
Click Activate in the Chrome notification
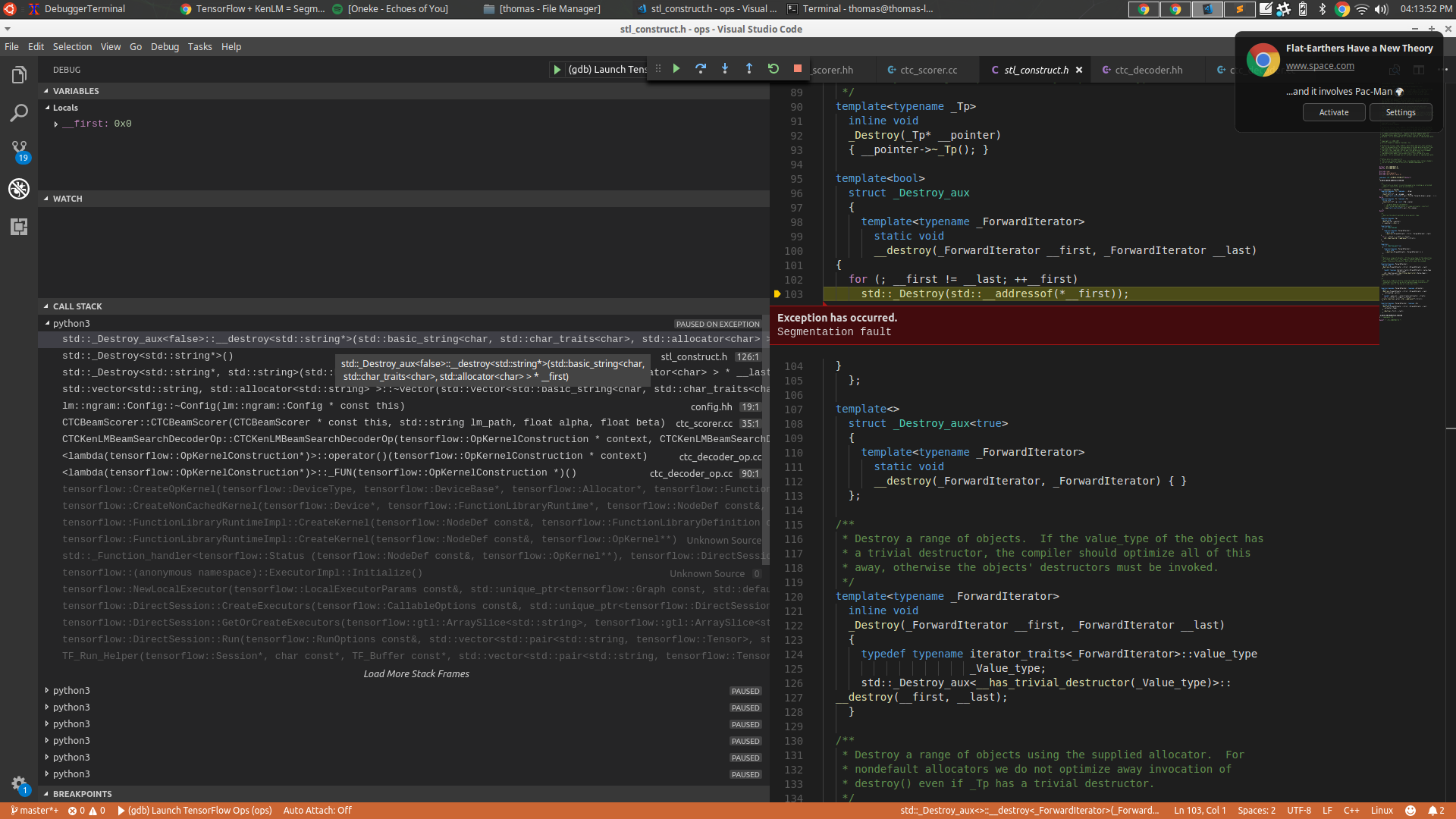pyautogui.click(x=1334, y=112)
